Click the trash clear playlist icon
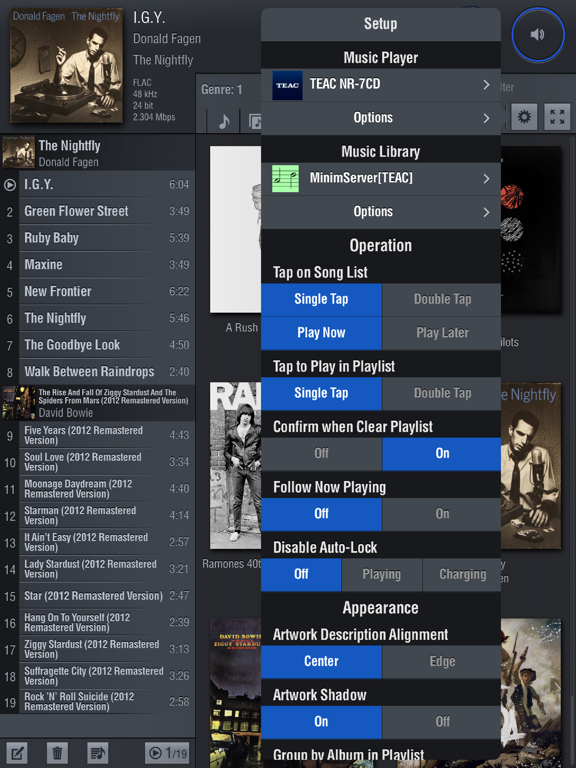 pyautogui.click(x=57, y=753)
